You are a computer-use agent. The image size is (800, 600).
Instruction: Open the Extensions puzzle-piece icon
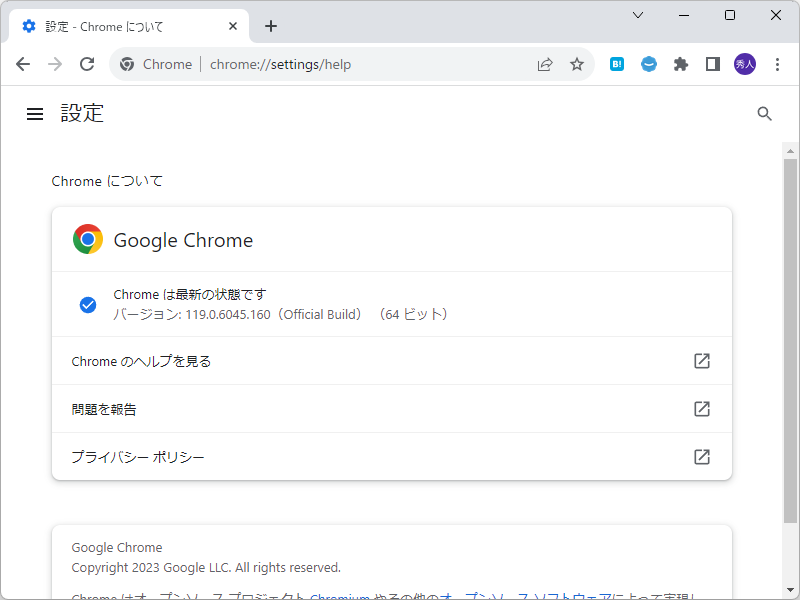tap(681, 63)
